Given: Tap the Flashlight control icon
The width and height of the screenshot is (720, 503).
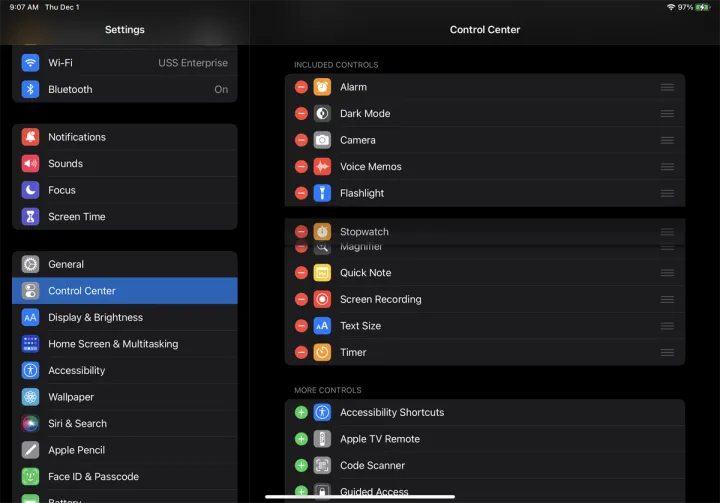Looking at the screenshot, I should pos(322,193).
